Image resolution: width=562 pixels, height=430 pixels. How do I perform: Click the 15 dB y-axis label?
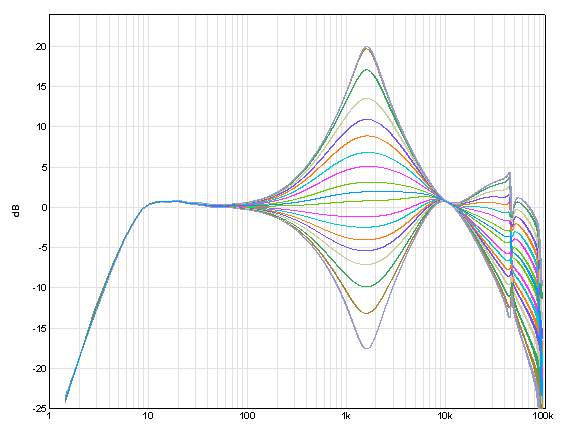point(41,87)
